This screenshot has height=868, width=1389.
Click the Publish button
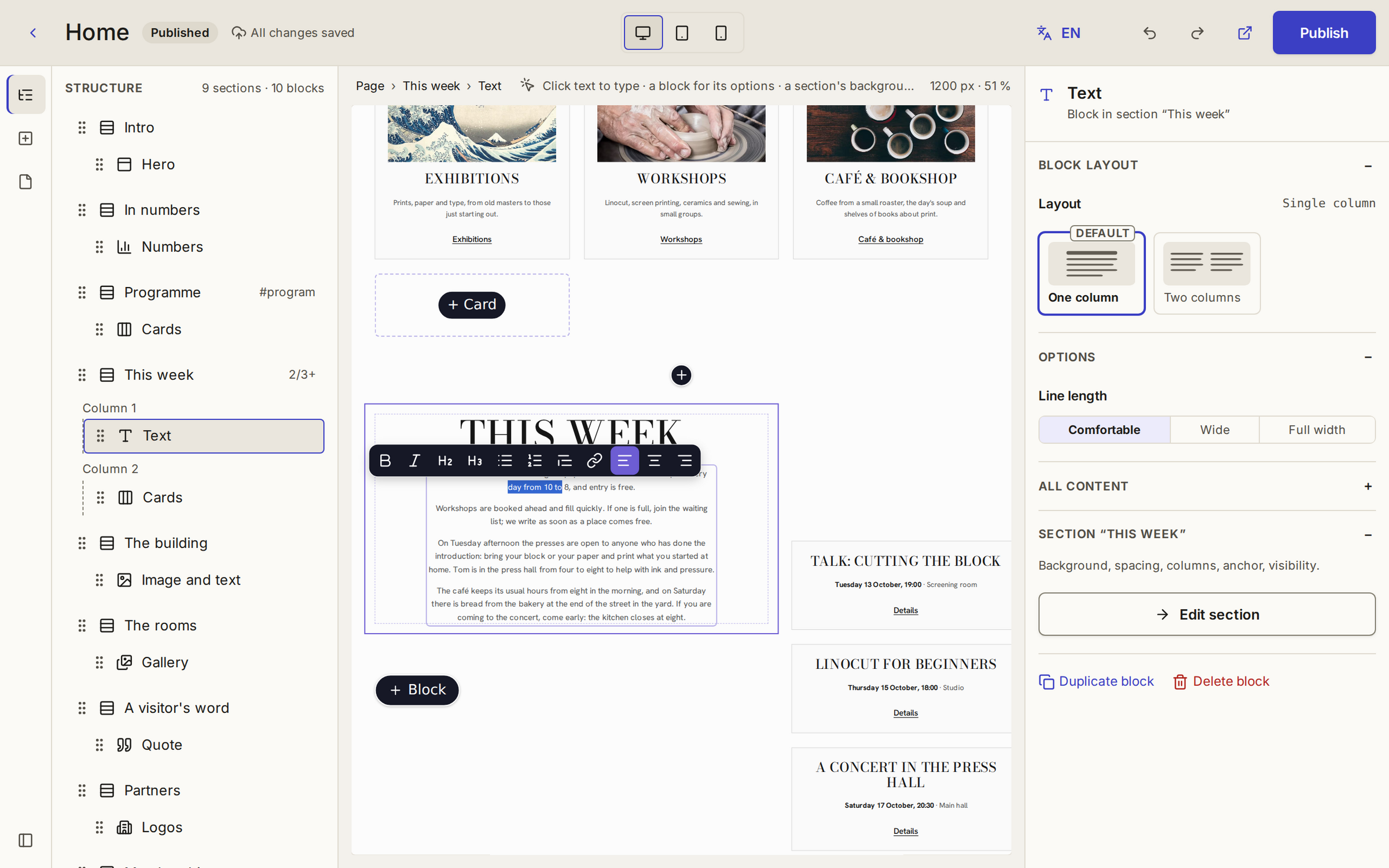coord(1324,33)
